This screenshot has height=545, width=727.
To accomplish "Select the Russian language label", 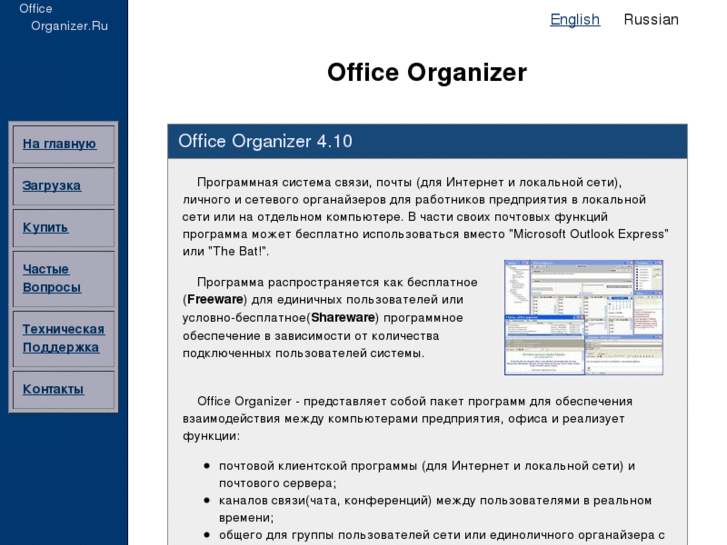I will (x=651, y=19).
